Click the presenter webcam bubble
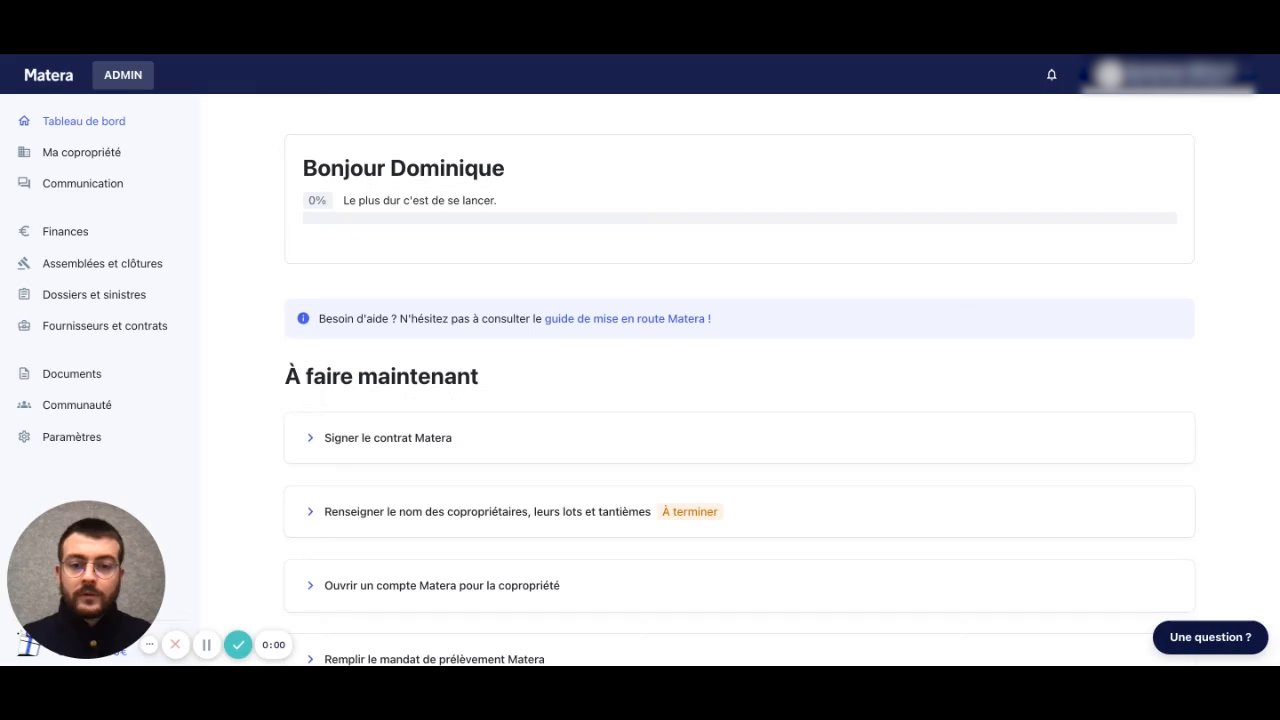The height and width of the screenshot is (720, 1280). 86,579
